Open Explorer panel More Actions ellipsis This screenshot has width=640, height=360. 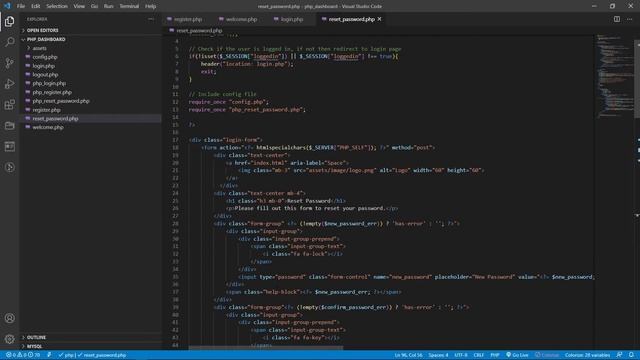point(151,19)
